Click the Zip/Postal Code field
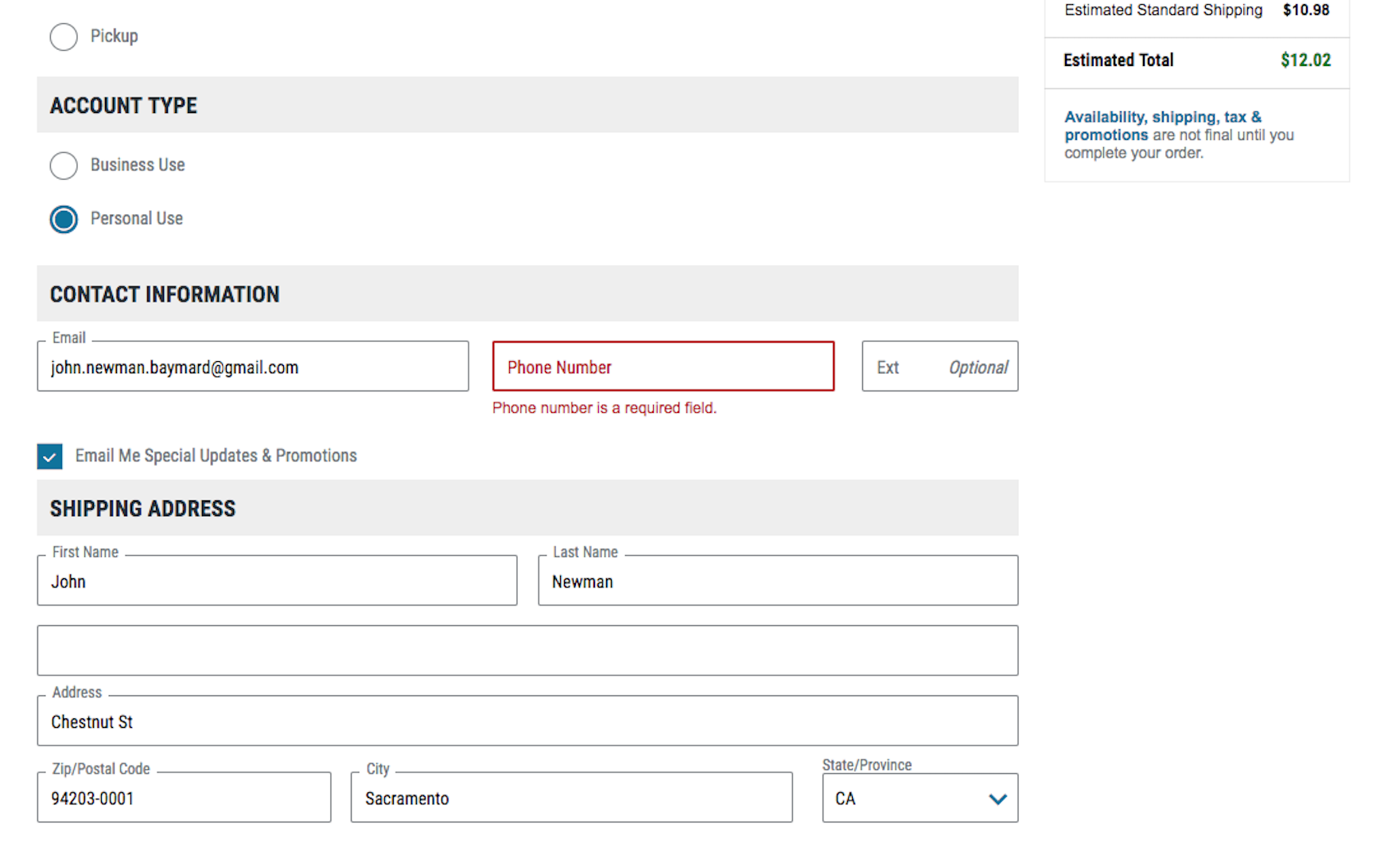This screenshot has height=852, width=1400. [184, 798]
